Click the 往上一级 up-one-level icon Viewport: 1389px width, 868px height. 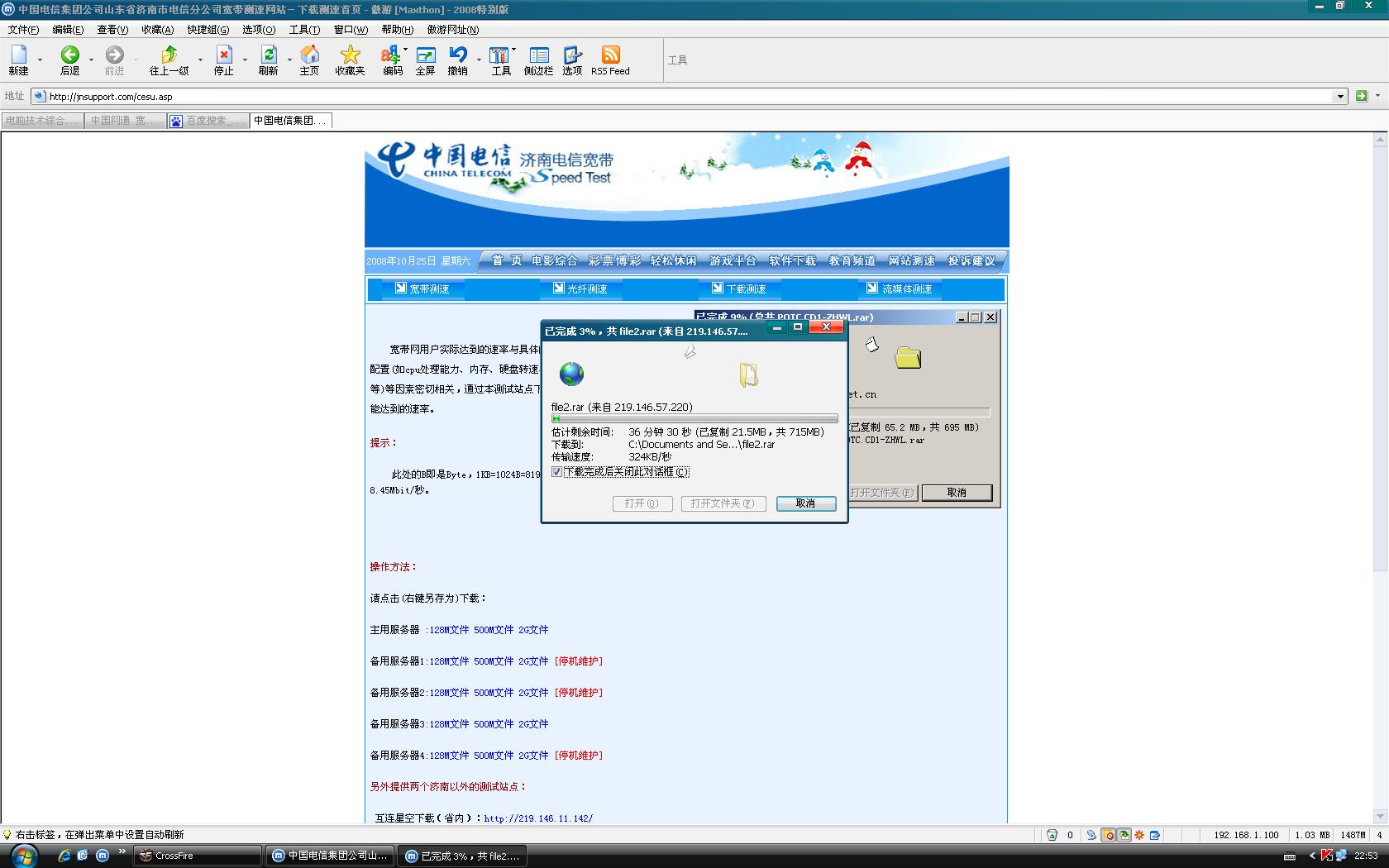(x=169, y=60)
